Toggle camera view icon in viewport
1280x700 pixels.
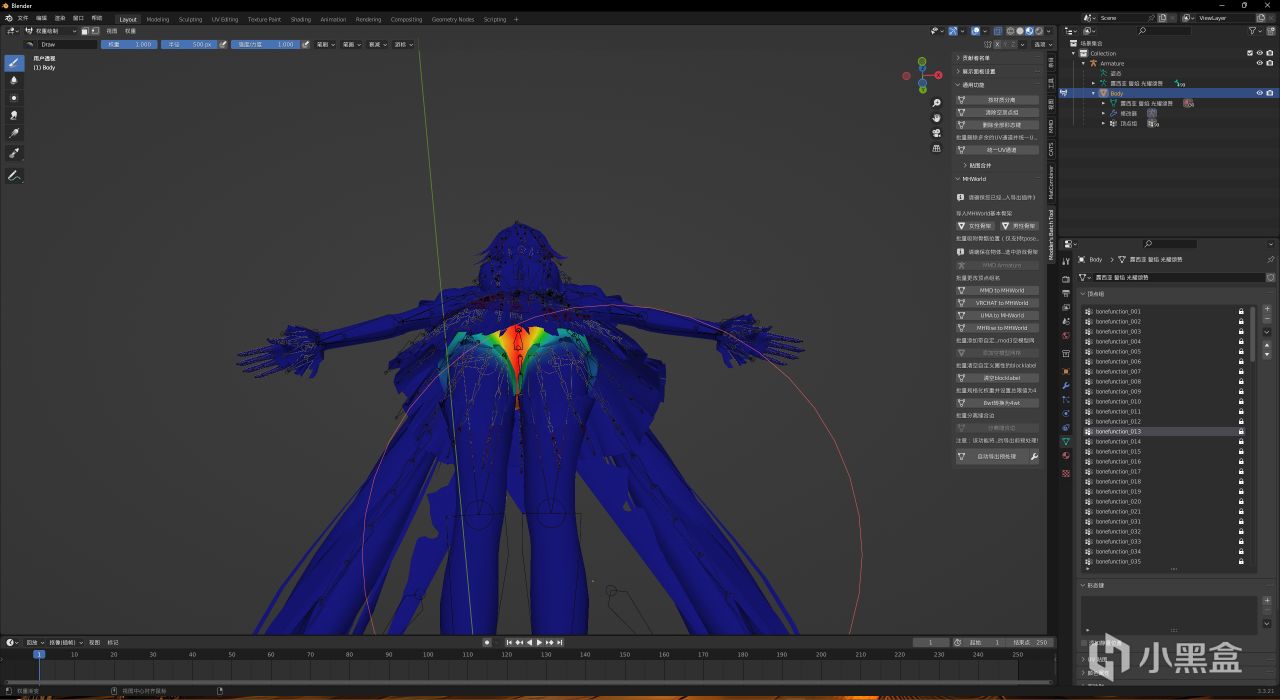[x=937, y=133]
